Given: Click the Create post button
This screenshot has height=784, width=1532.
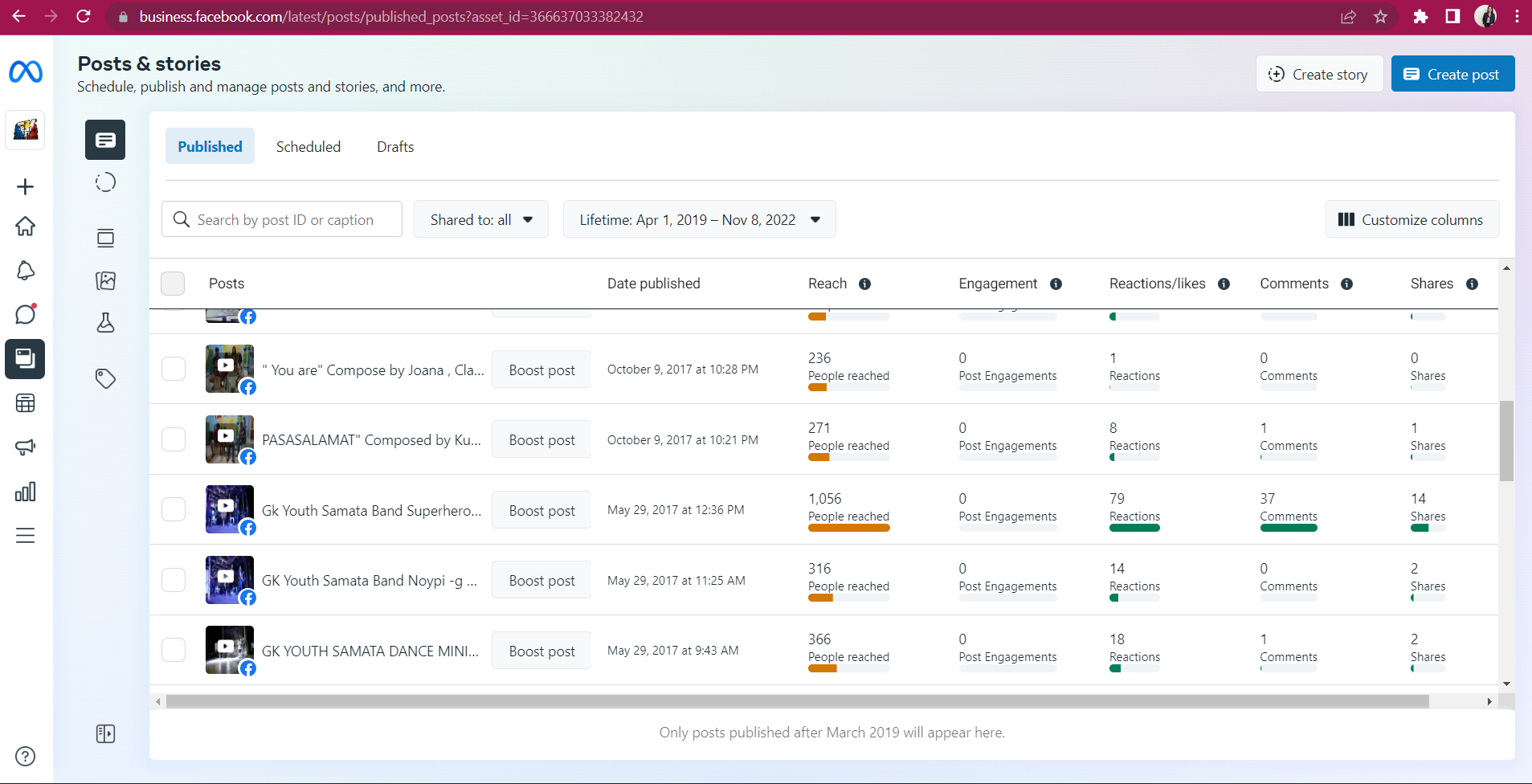Looking at the screenshot, I should [x=1452, y=74].
